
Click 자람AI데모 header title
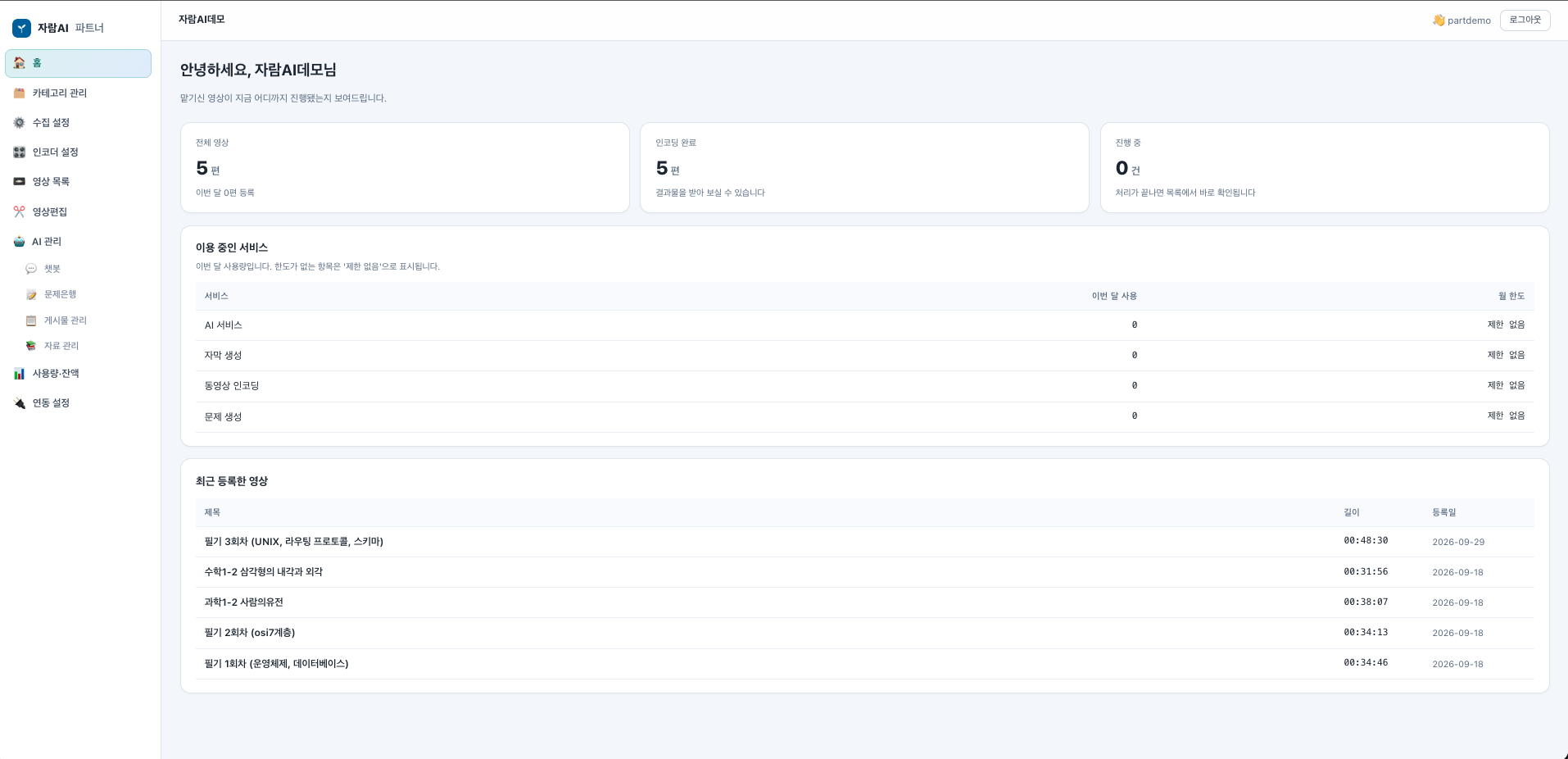[202, 19]
